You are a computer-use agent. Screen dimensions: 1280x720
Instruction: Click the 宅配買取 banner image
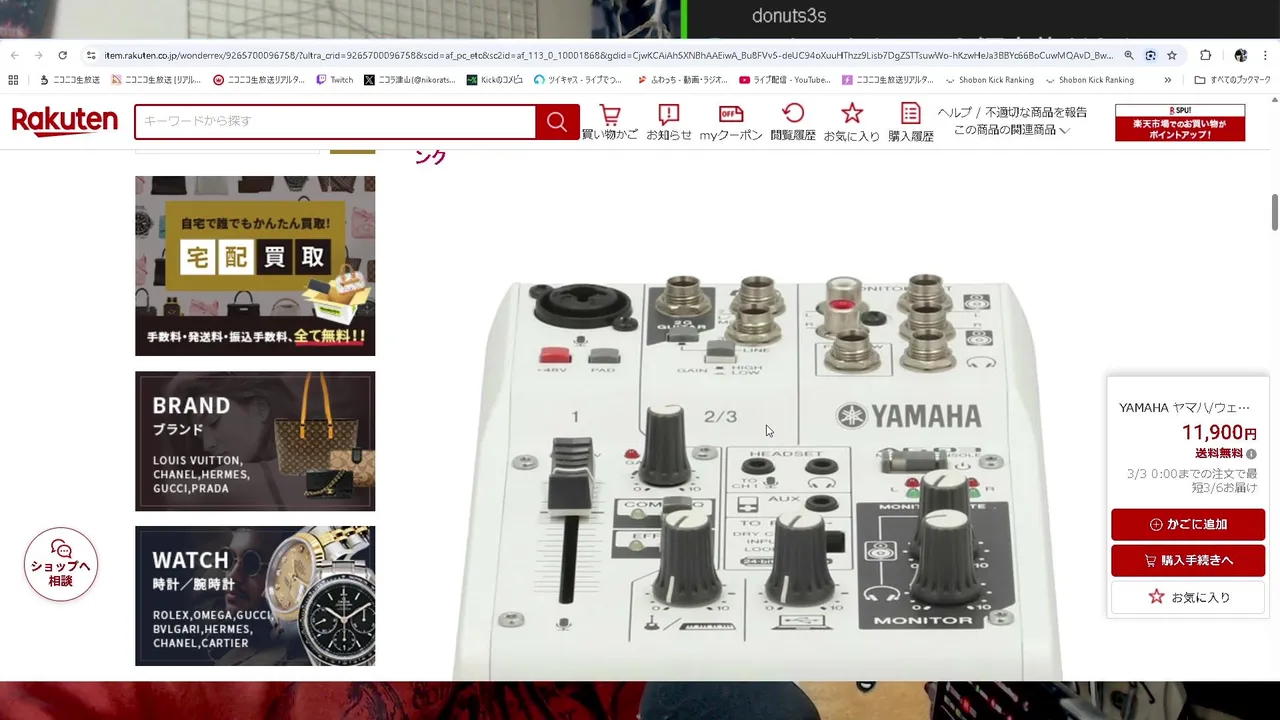pos(255,266)
